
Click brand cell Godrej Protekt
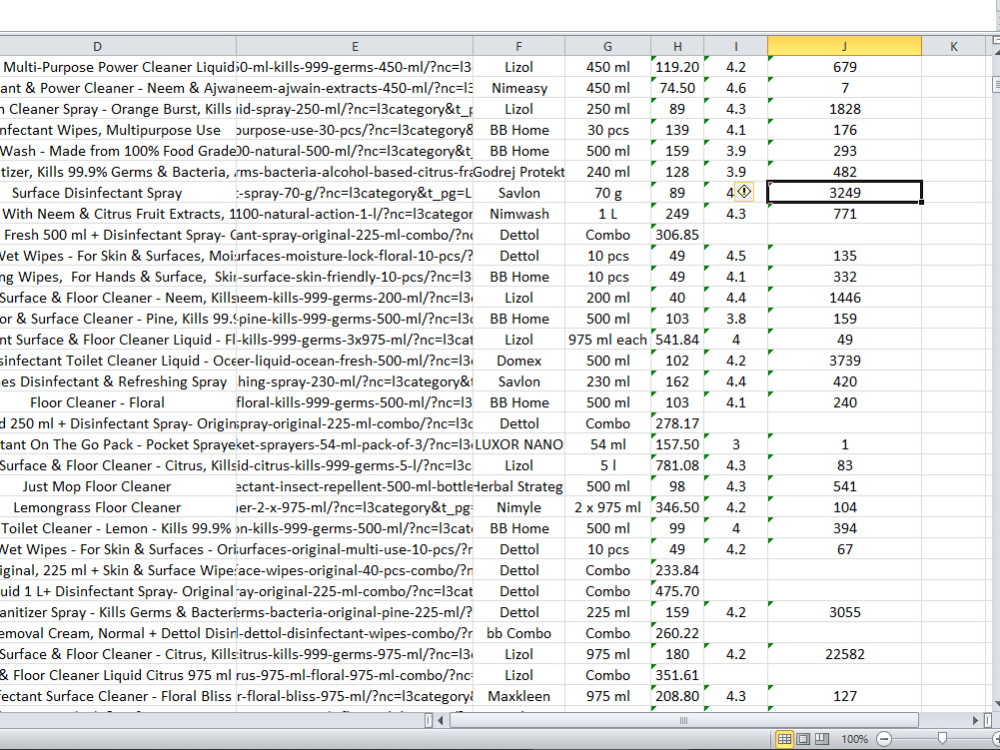pos(518,172)
